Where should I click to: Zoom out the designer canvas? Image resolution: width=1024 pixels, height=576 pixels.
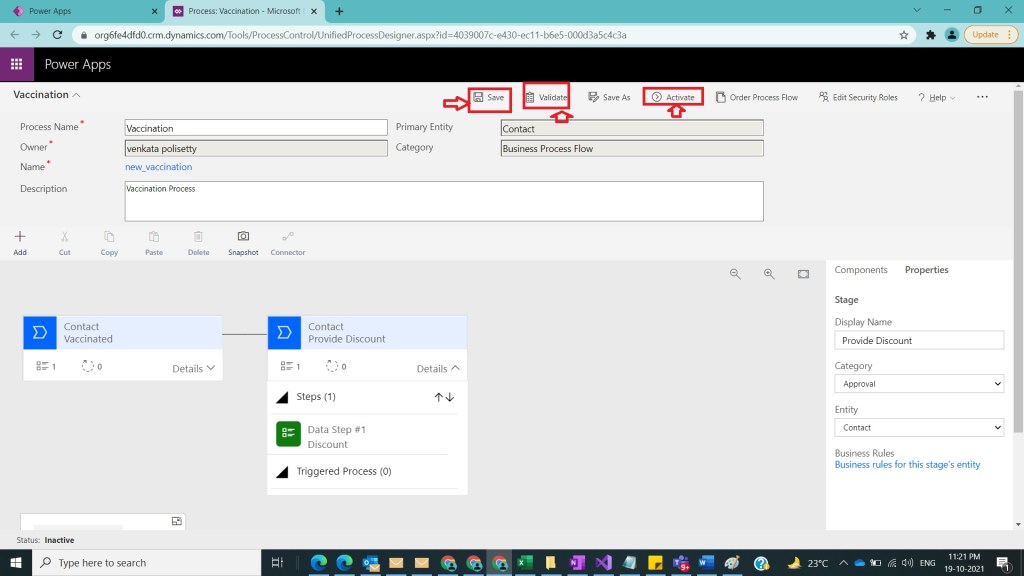pos(735,274)
